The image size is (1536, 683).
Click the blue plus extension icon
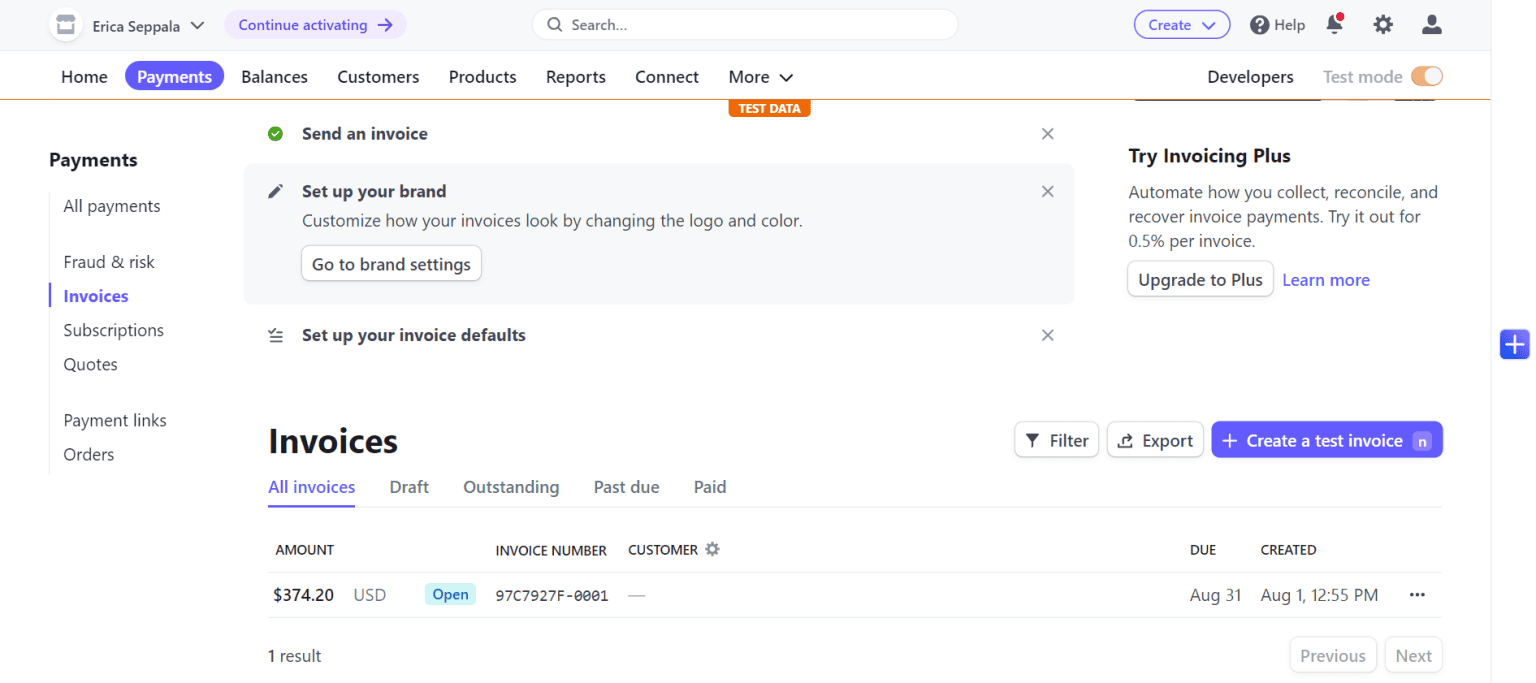pyautogui.click(x=1514, y=344)
